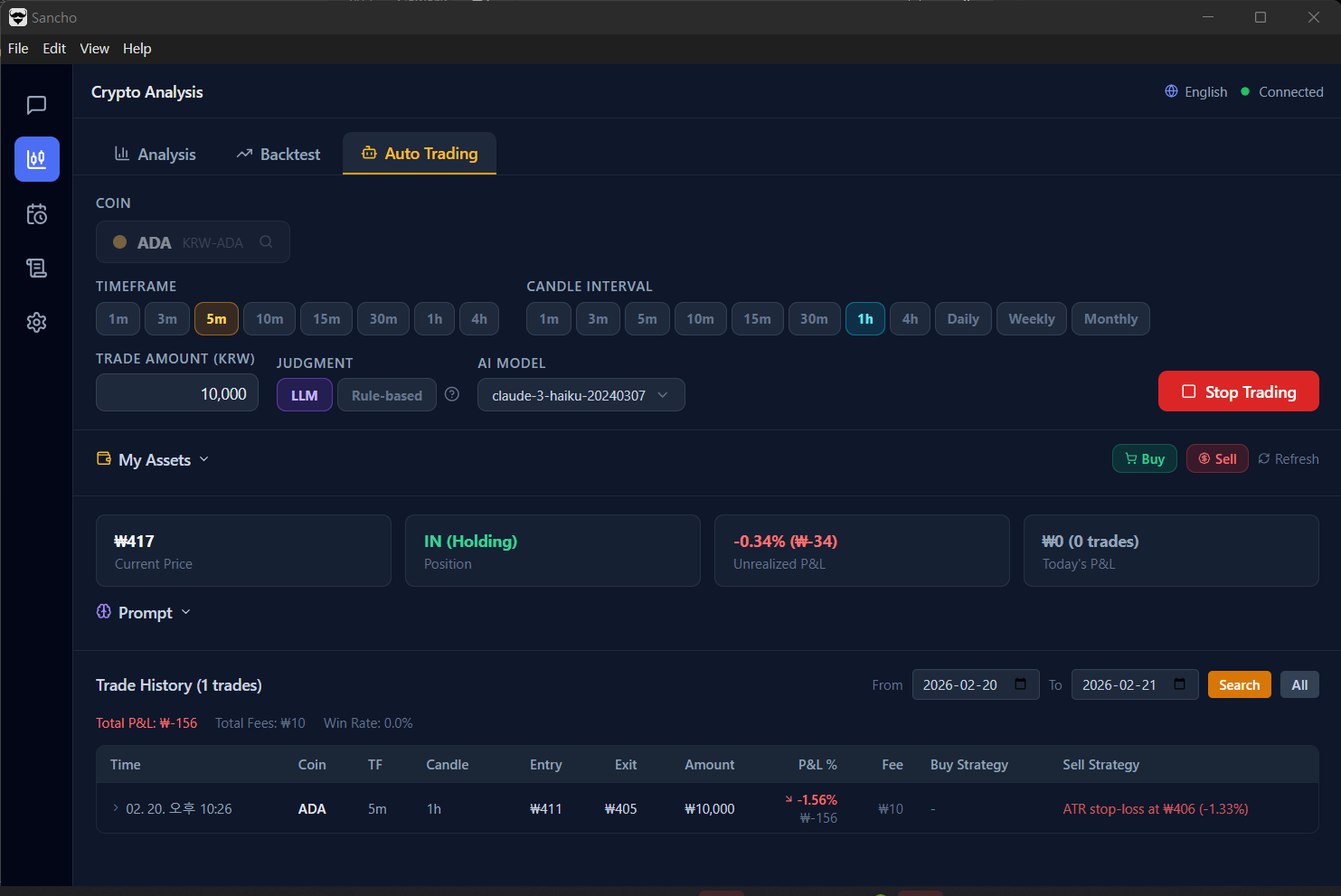This screenshot has height=896, width=1341.
Task: Open the chat panel from the sidebar
Action: click(36, 105)
